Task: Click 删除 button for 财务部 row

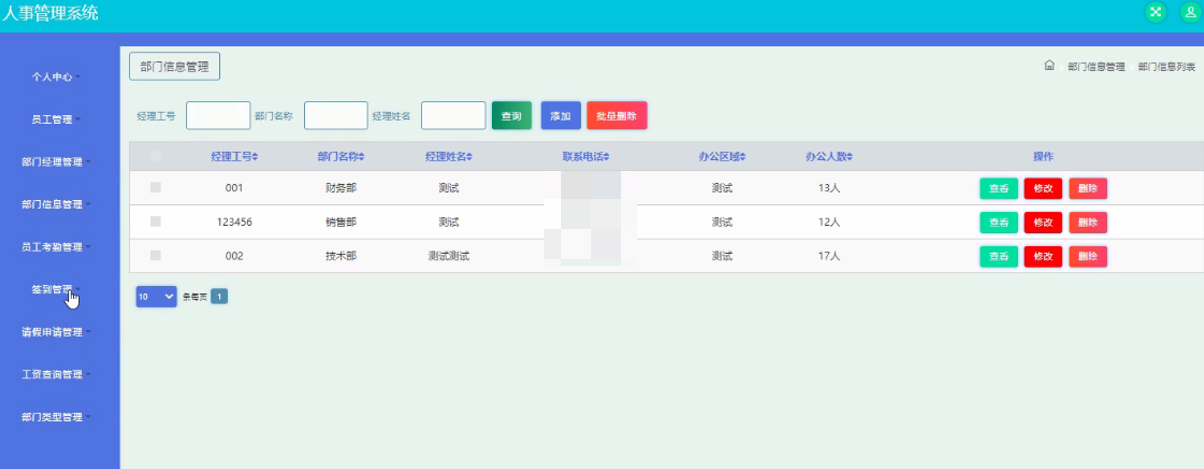Action: click(x=1088, y=188)
